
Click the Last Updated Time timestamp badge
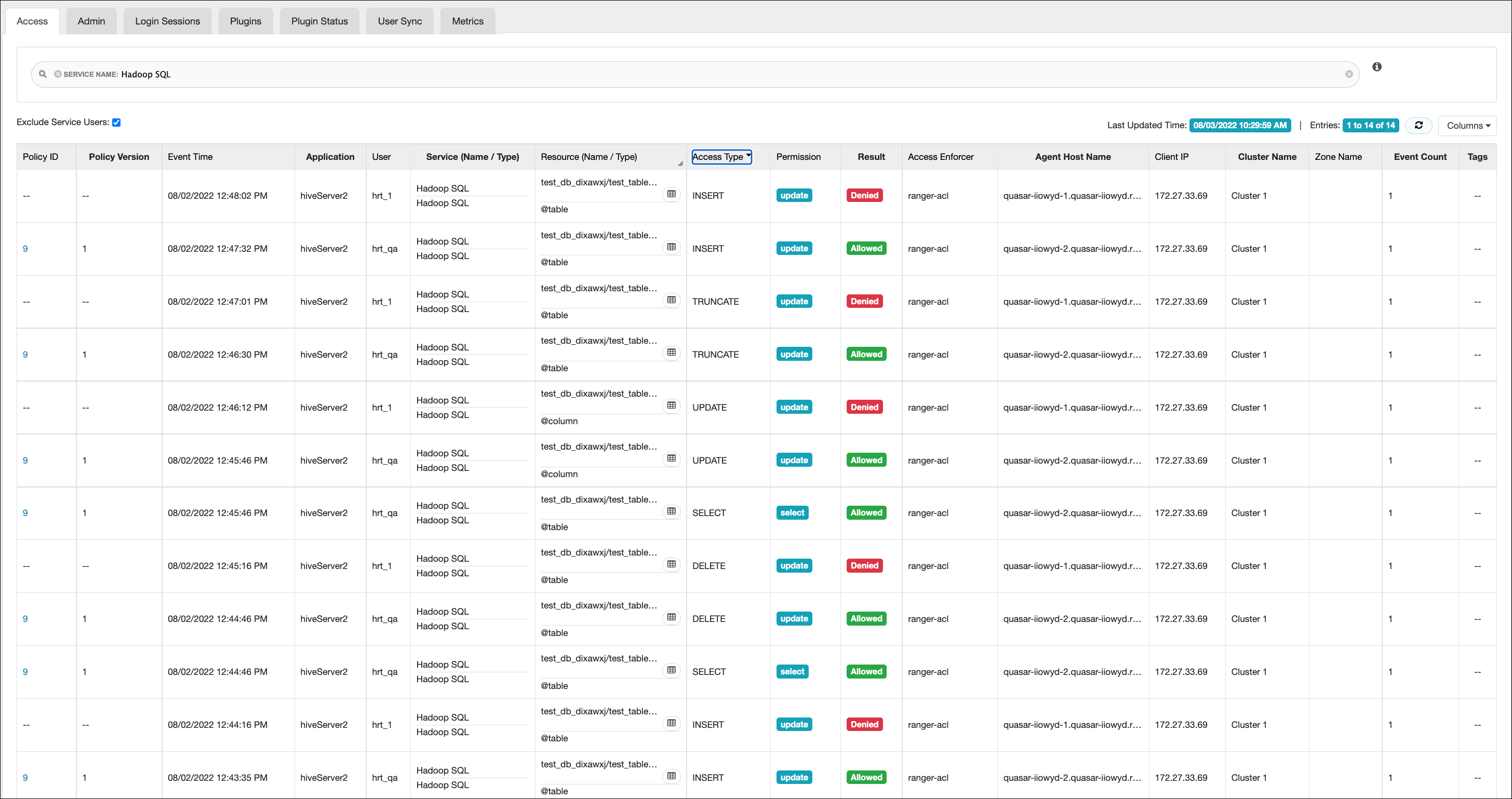coord(1240,125)
